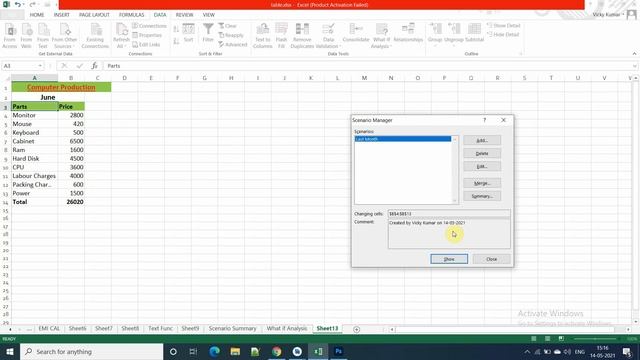Open the REVIEW ribbon tab
This screenshot has width=640, height=360.
[x=184, y=15]
